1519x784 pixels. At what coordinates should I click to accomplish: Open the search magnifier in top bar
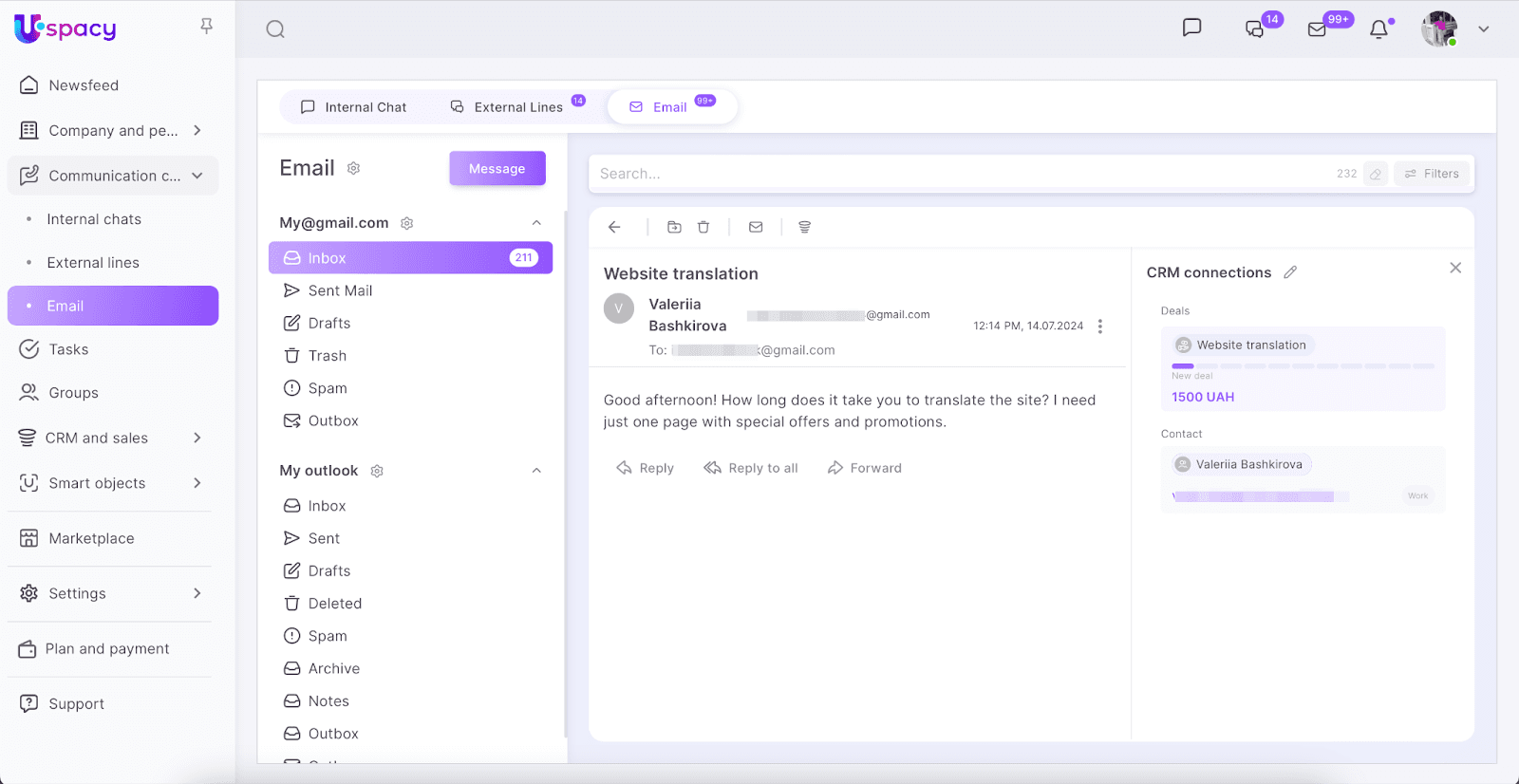click(275, 29)
